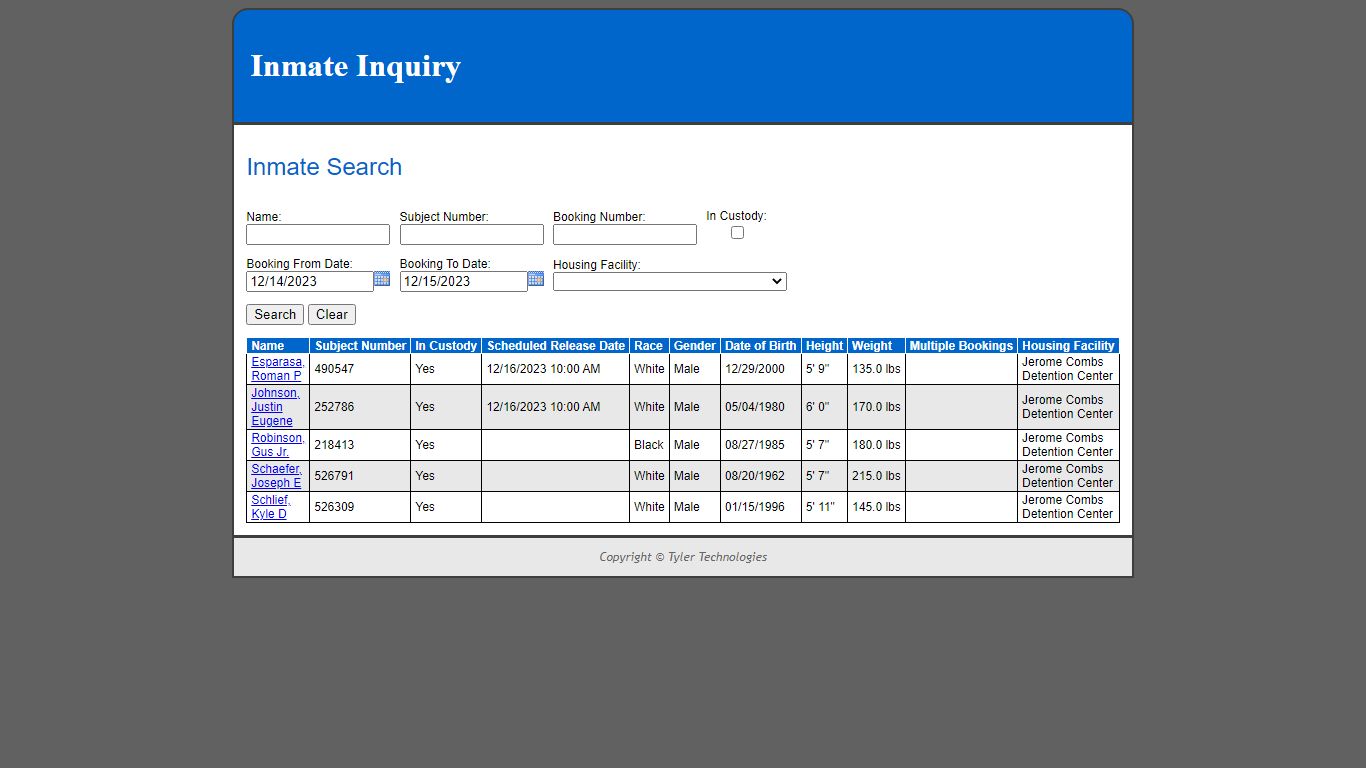Expand the Housing Facility dropdown

[670, 282]
